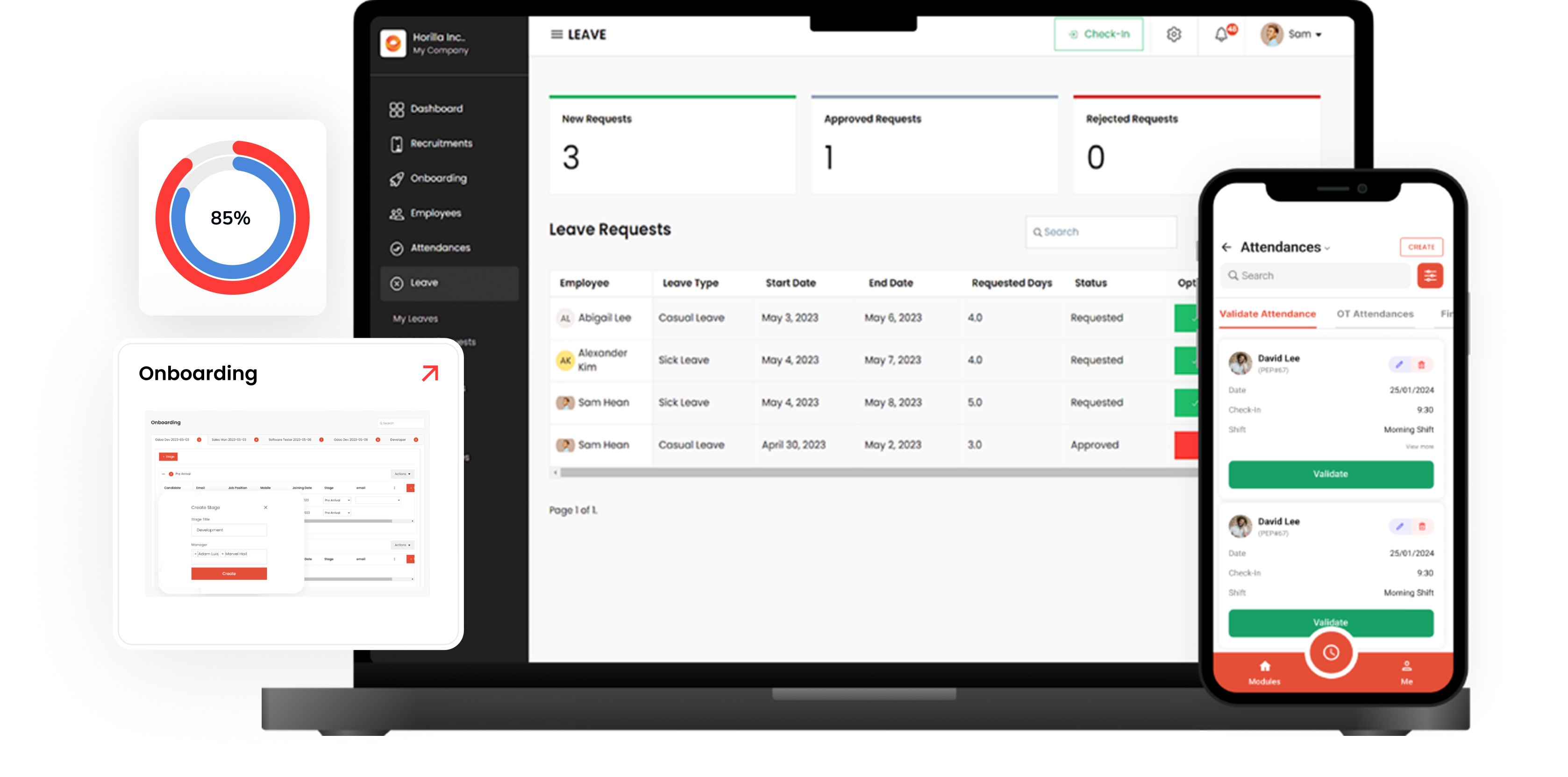Screen dimensions: 1568x777
Task: Click the Leave Requests search field
Action: tap(1100, 232)
